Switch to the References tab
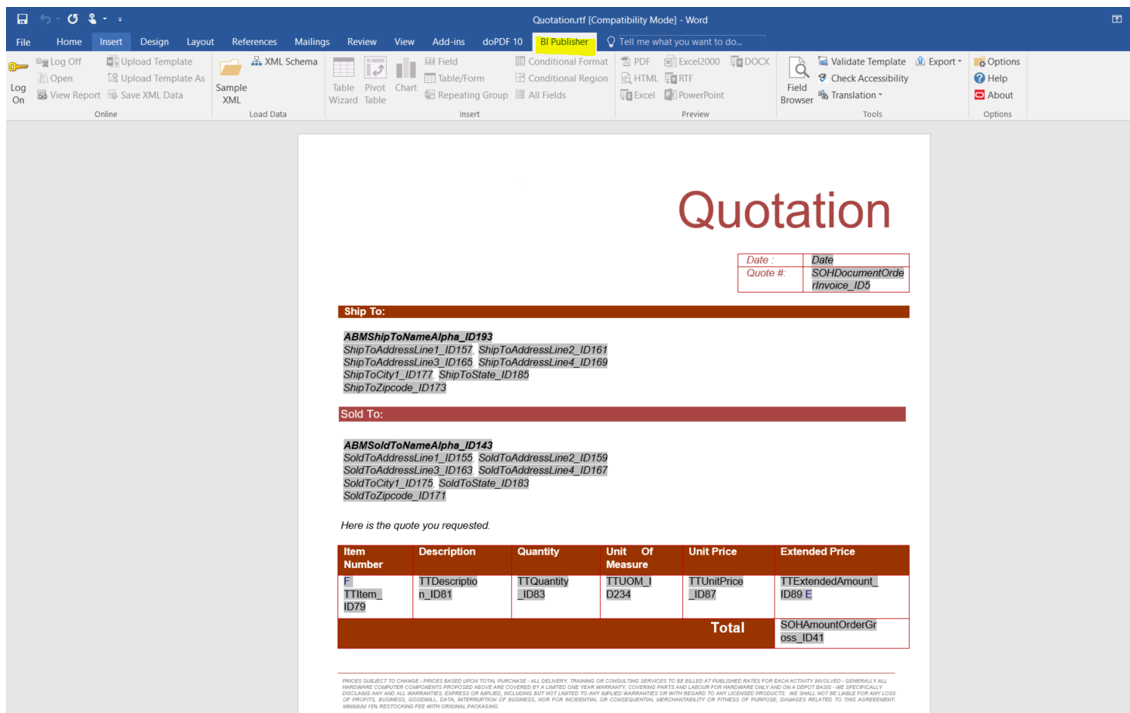 coord(254,42)
